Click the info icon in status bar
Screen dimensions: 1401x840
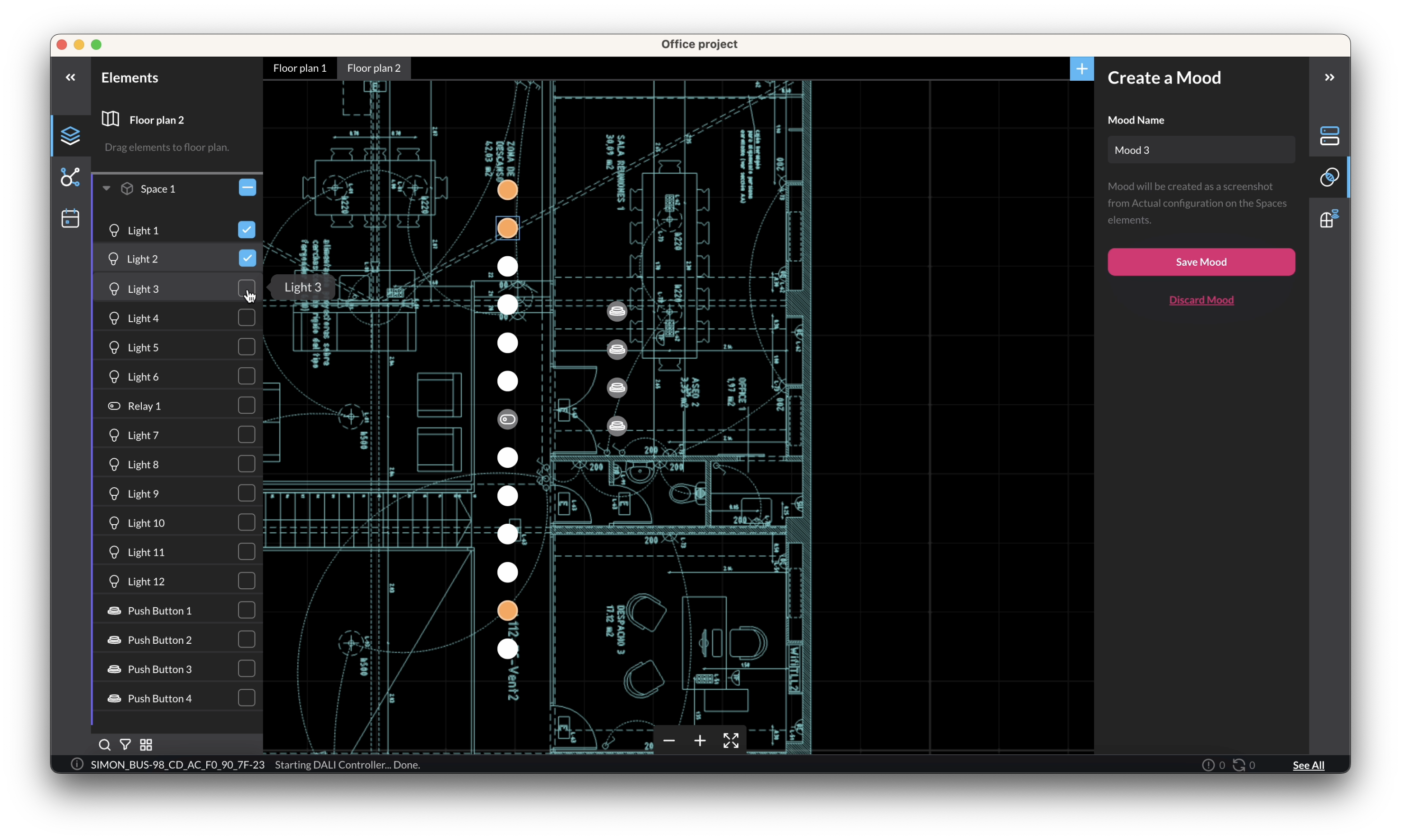coord(77,764)
